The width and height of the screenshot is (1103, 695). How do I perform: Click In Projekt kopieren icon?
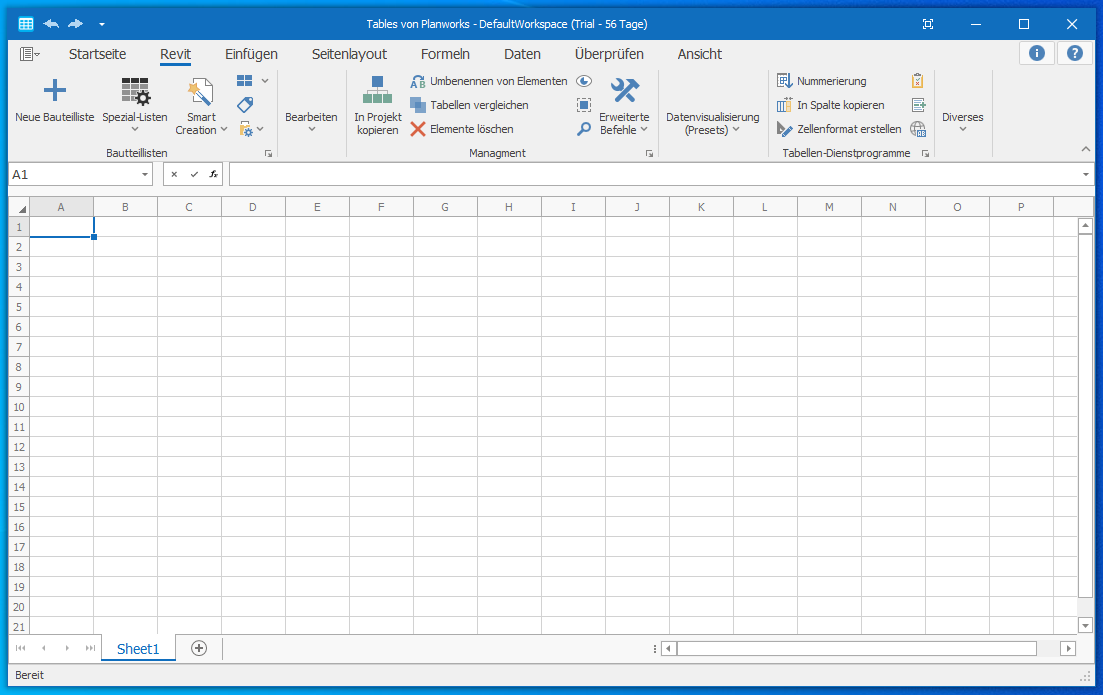[377, 91]
